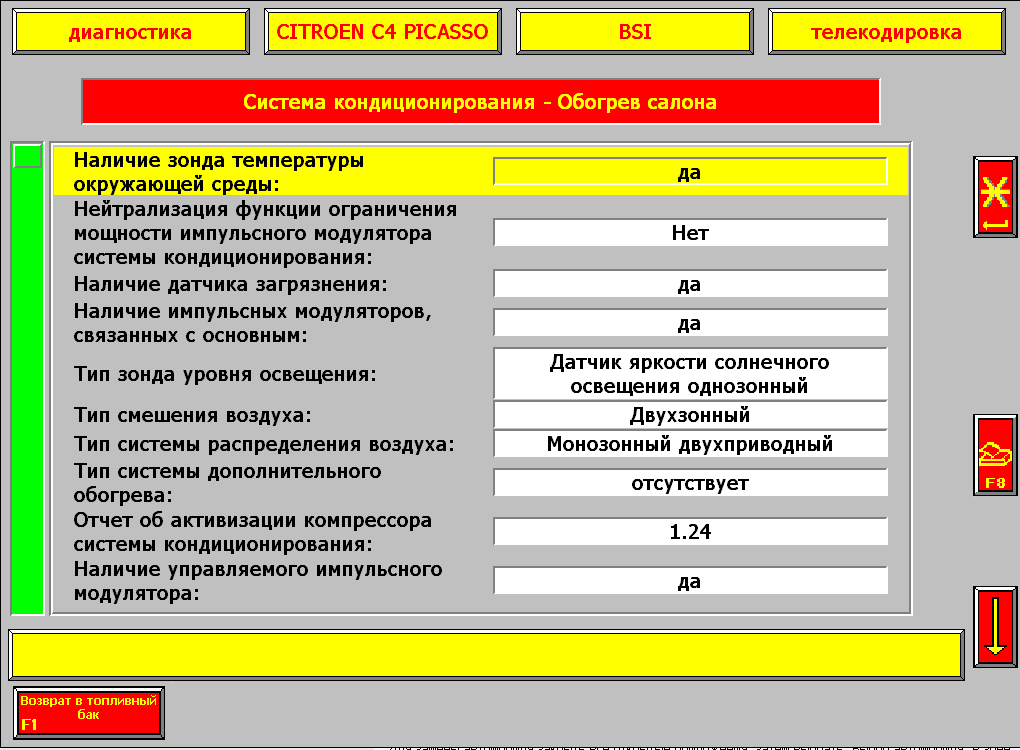The height and width of the screenshot is (750, 1020).
Task: Toggle the highlighted 'да' value for ambient temperature probe
Action: pyautogui.click(x=690, y=172)
